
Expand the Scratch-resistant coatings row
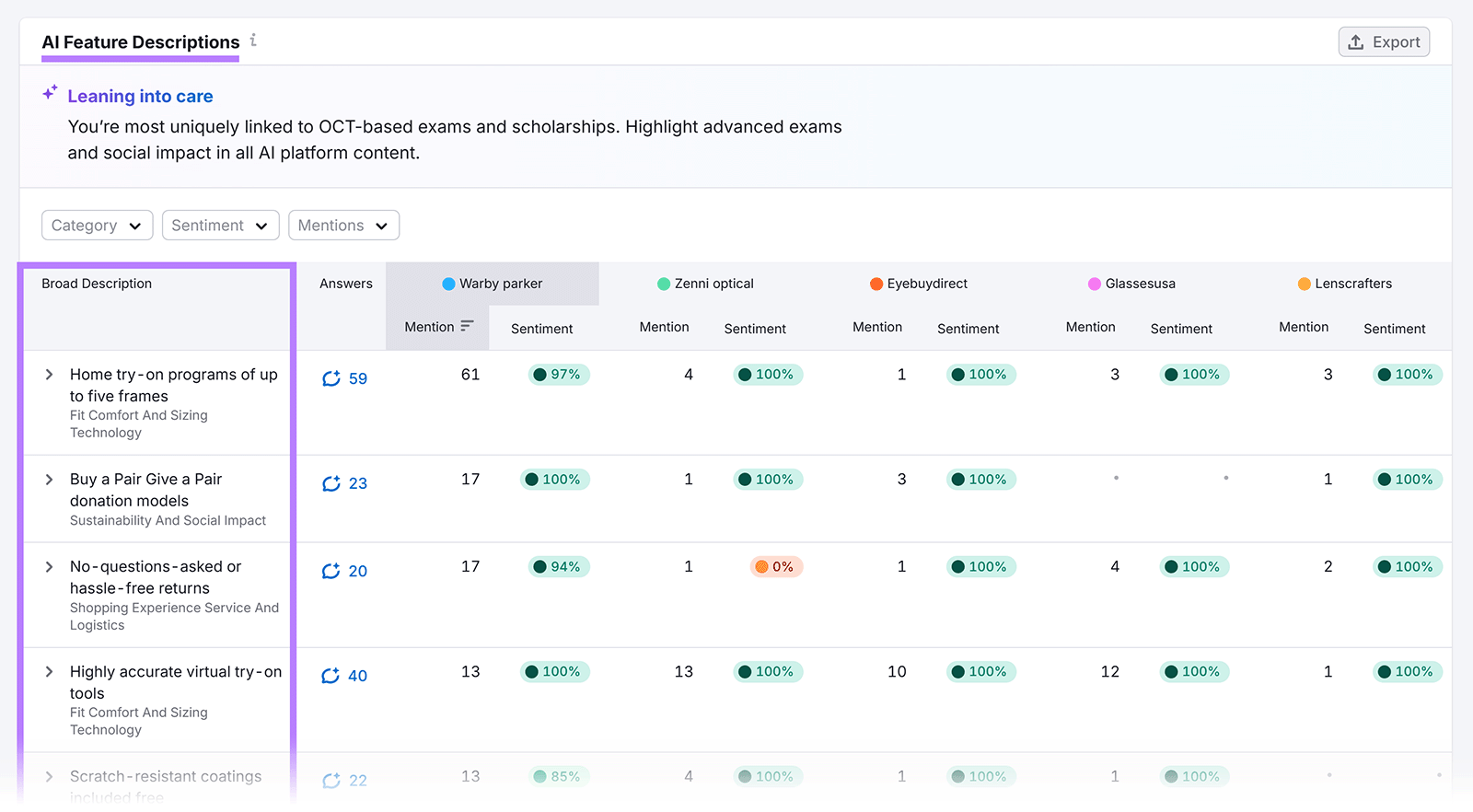pyautogui.click(x=49, y=777)
